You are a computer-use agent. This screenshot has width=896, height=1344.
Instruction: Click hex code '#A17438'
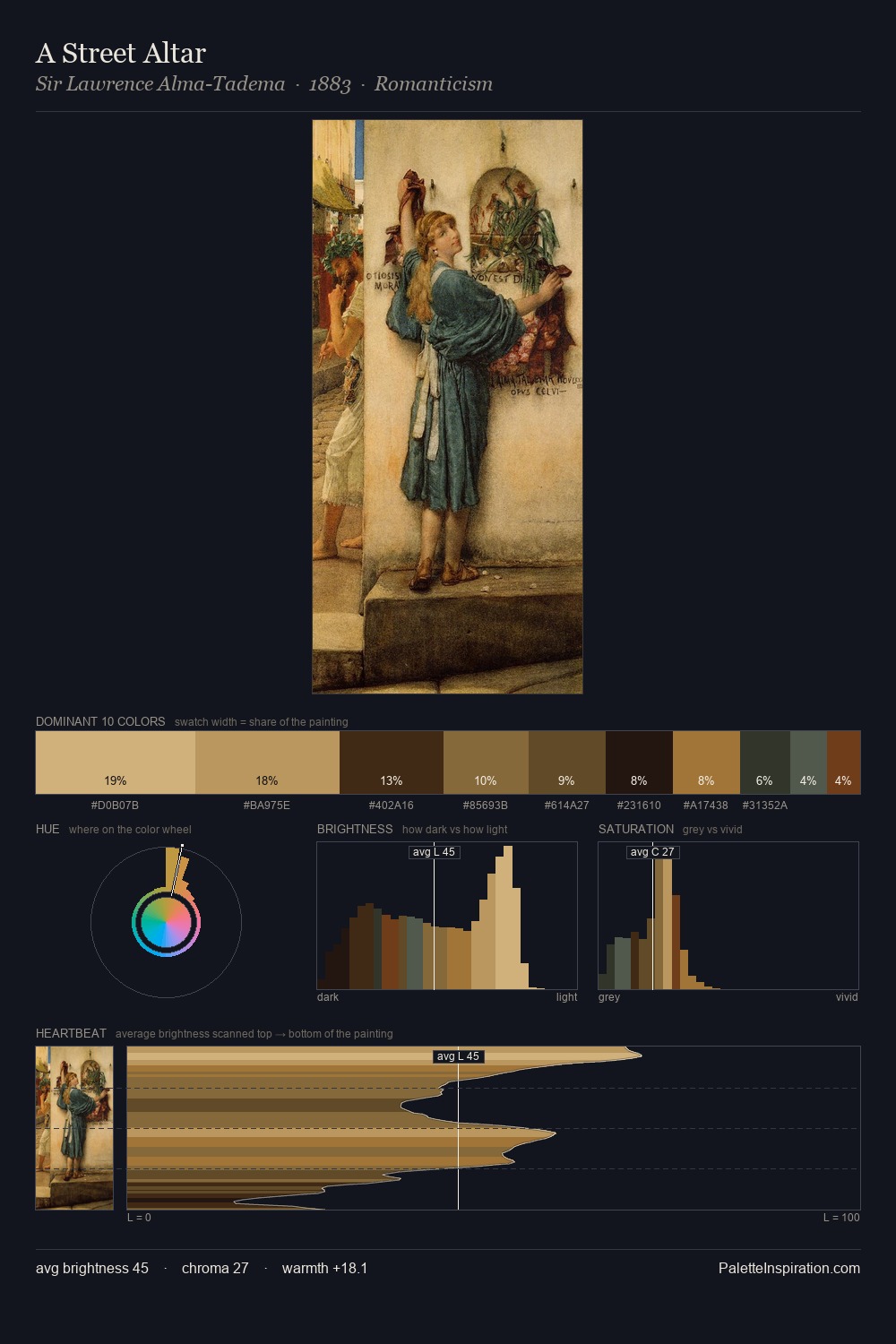coord(706,806)
